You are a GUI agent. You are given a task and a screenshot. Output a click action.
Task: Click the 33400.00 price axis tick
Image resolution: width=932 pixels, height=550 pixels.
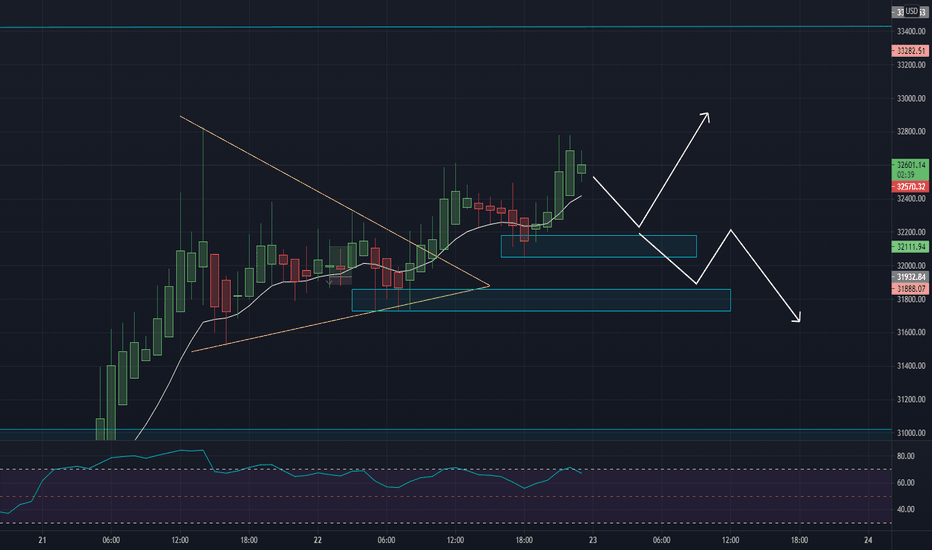pos(911,32)
